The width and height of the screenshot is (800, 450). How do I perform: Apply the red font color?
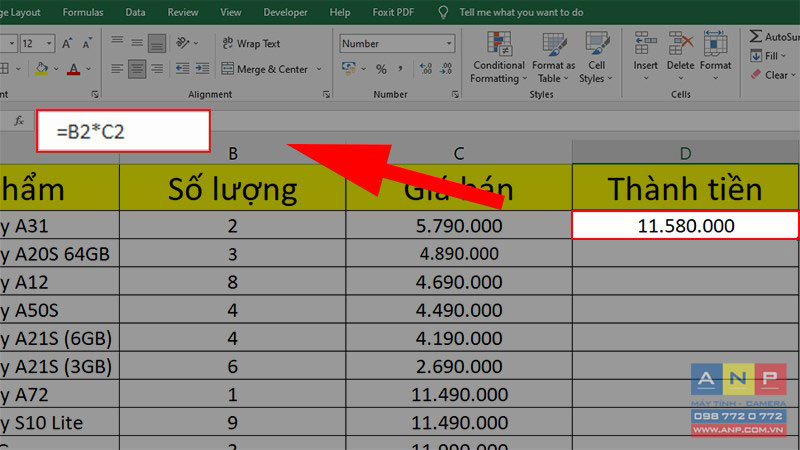coord(74,69)
